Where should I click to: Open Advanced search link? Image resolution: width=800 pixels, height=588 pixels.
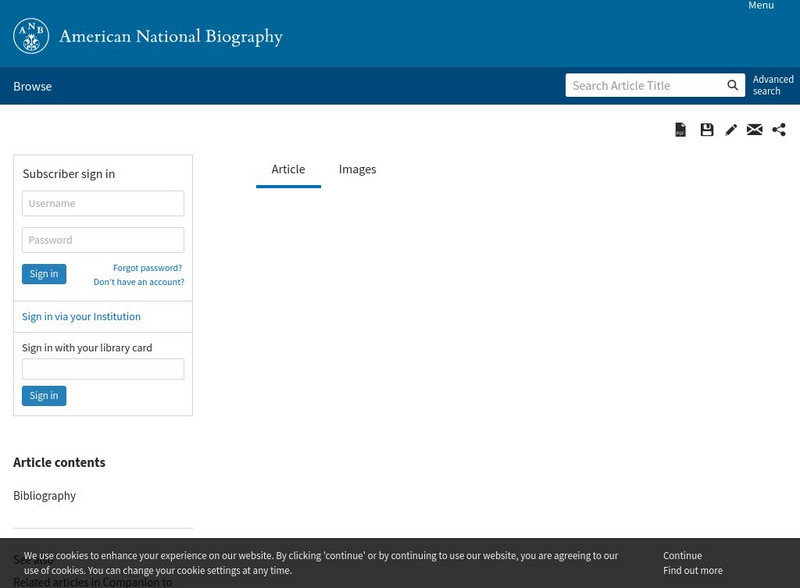click(773, 85)
